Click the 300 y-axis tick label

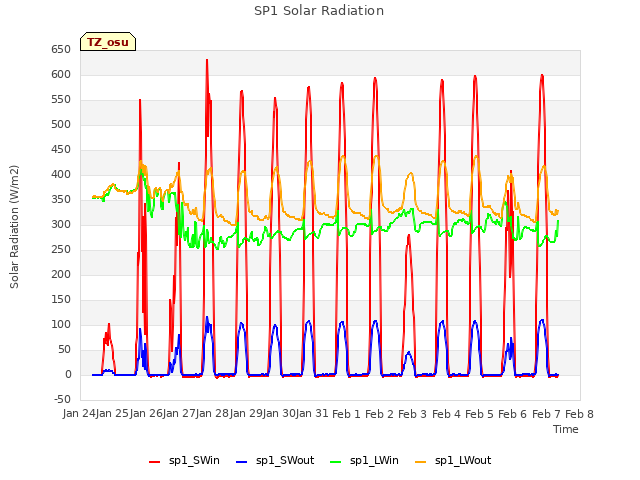[x=61, y=224]
